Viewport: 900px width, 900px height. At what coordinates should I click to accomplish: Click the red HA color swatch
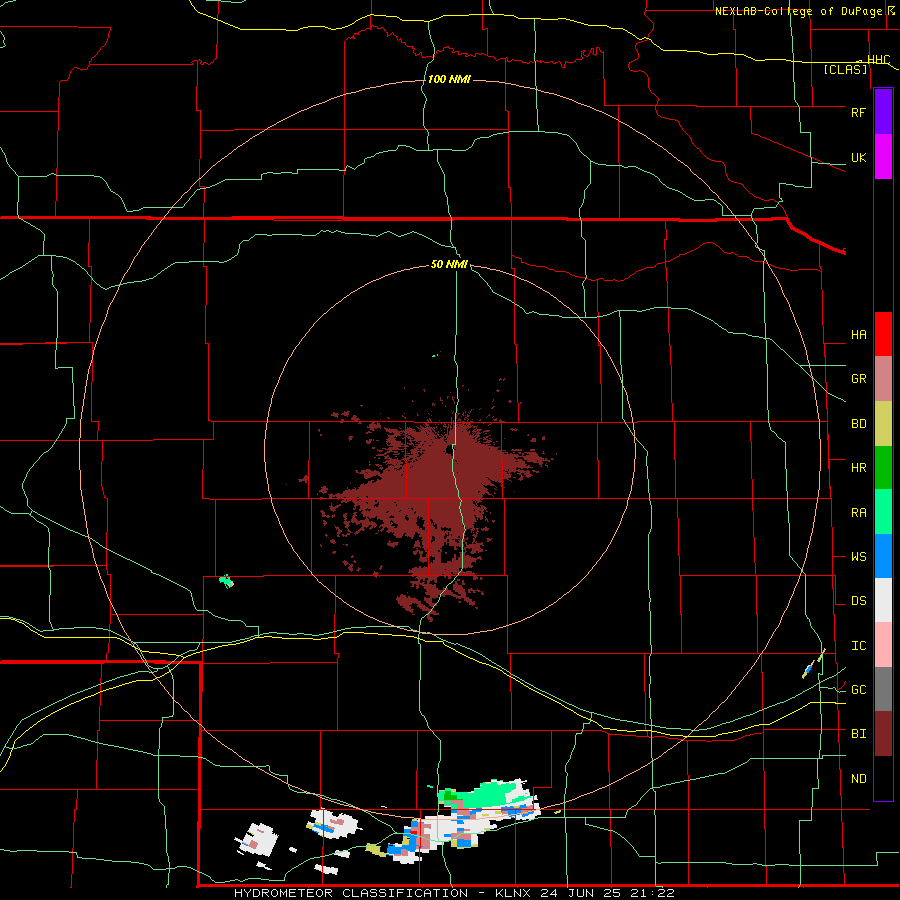click(x=883, y=334)
